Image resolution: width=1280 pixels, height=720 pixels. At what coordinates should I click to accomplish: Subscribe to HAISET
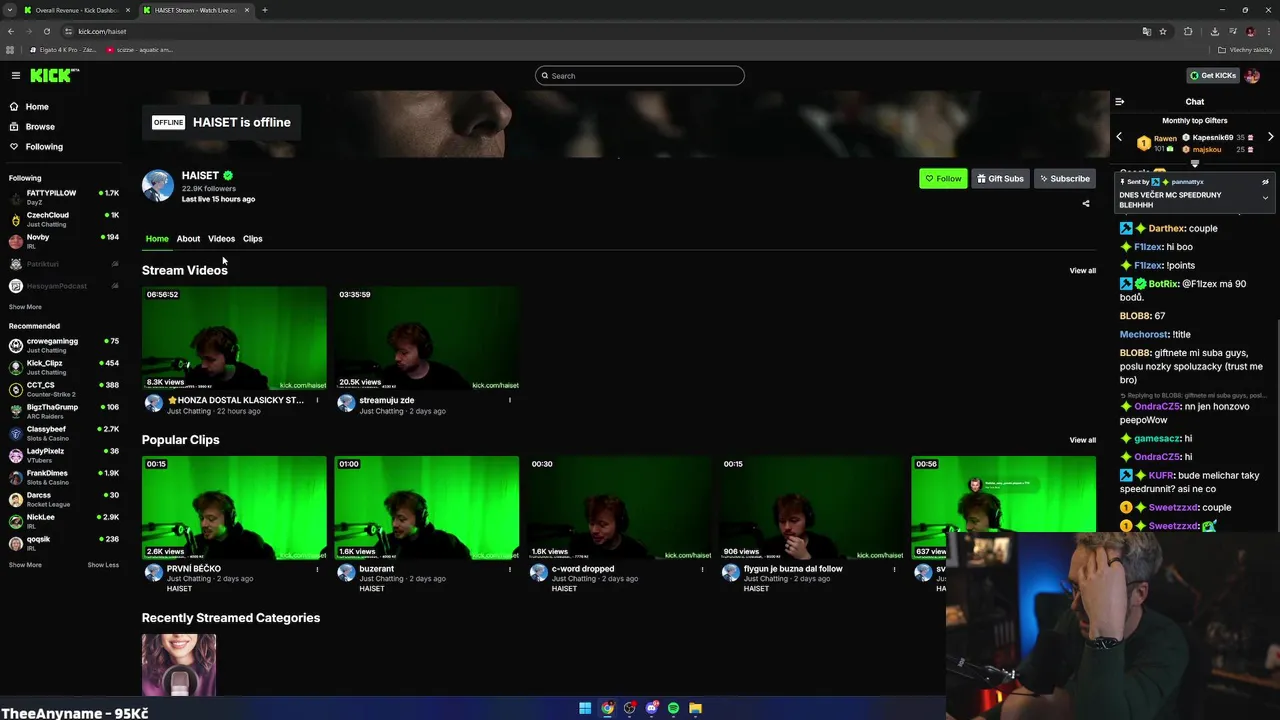[x=1064, y=179]
